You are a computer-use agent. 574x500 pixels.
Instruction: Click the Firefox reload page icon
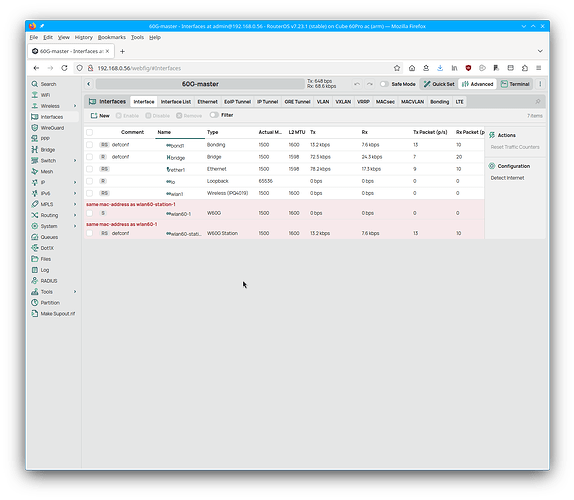click(x=64, y=68)
